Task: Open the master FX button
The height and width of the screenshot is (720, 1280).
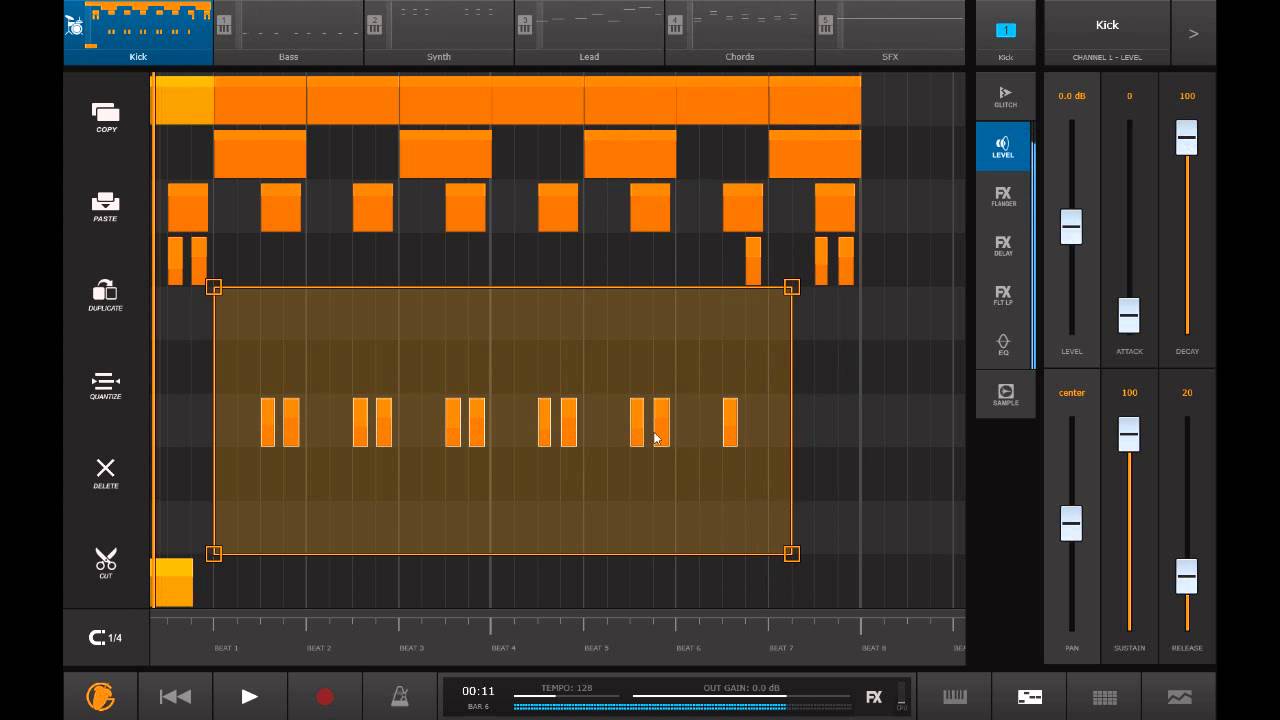Action: point(874,697)
